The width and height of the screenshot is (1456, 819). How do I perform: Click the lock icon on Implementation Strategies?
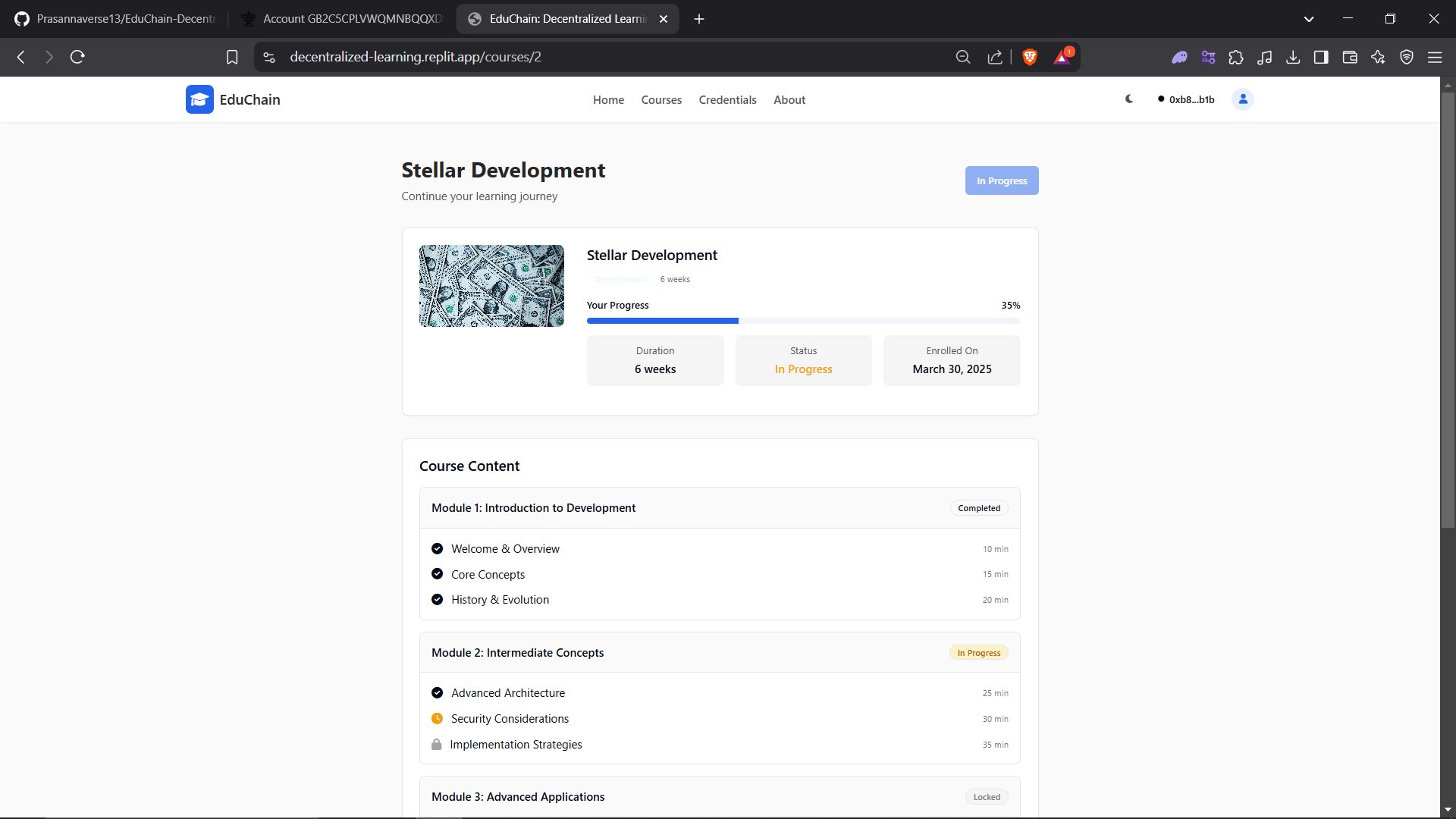point(438,744)
